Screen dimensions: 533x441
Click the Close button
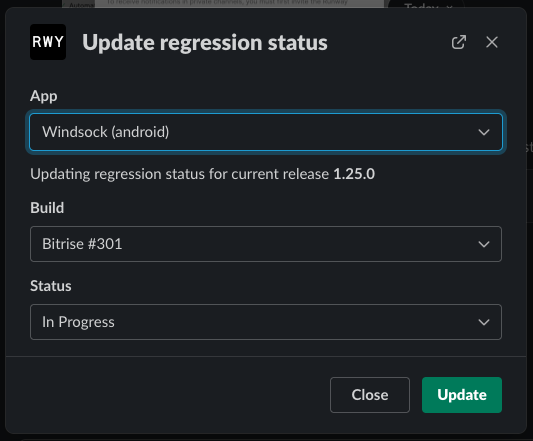(x=370, y=395)
